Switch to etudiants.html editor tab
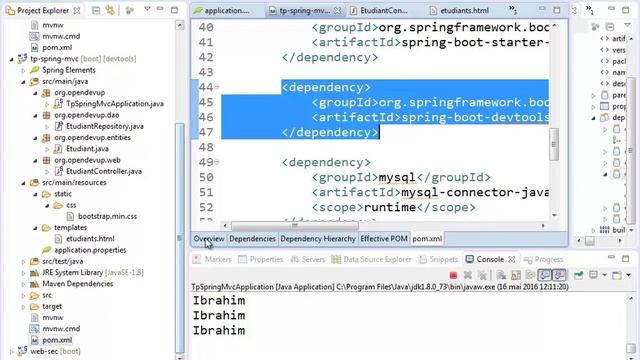This screenshot has height=360, width=640. [x=459, y=11]
